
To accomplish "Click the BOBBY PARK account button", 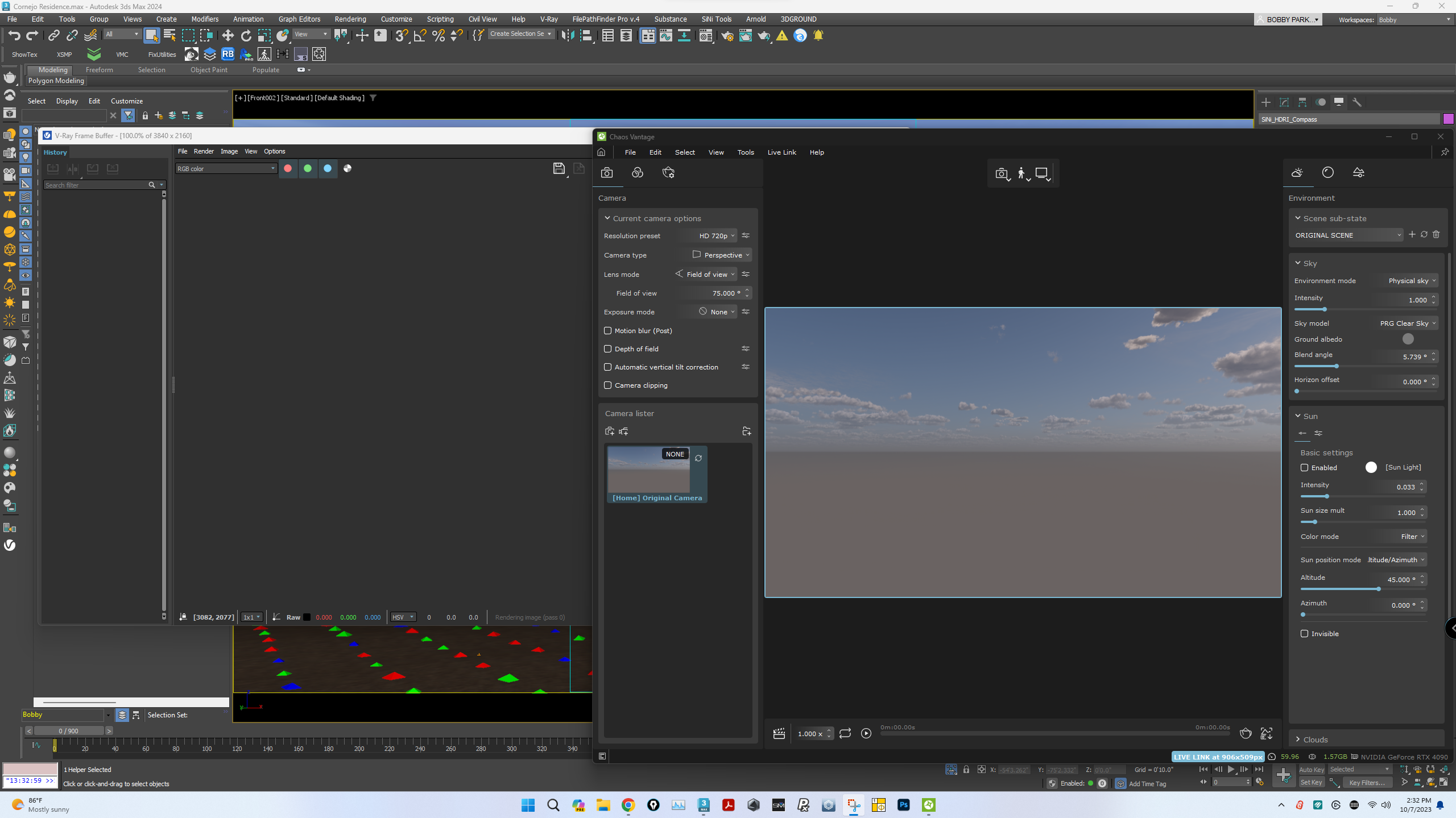I will tap(1288, 19).
